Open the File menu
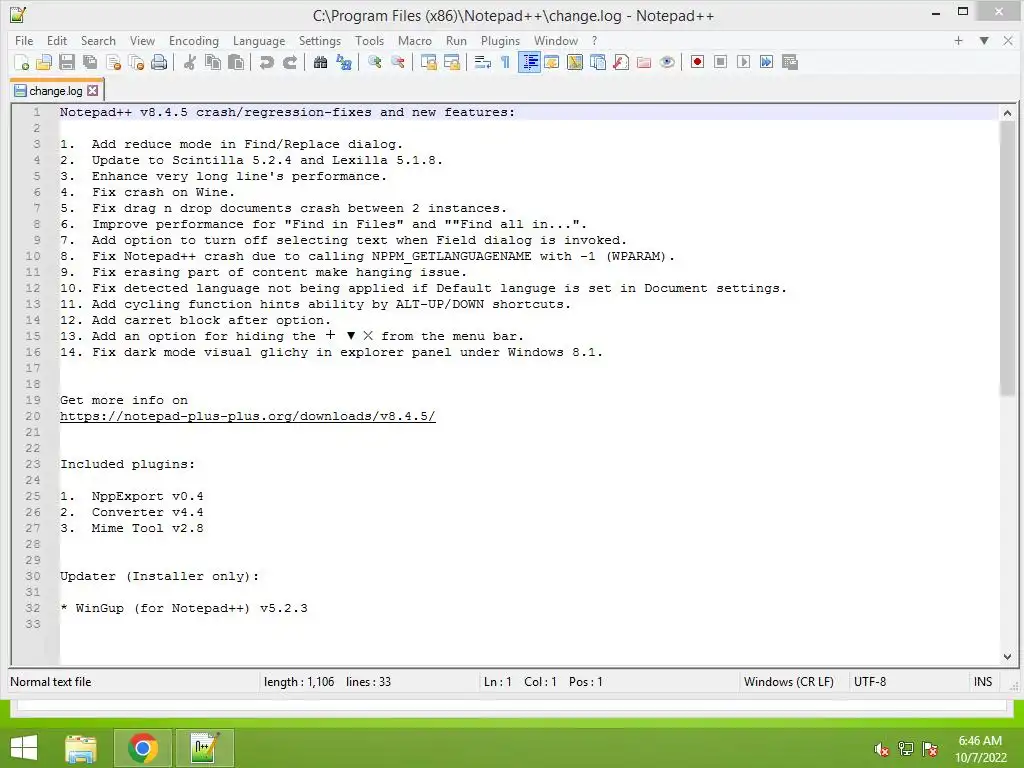 24,40
